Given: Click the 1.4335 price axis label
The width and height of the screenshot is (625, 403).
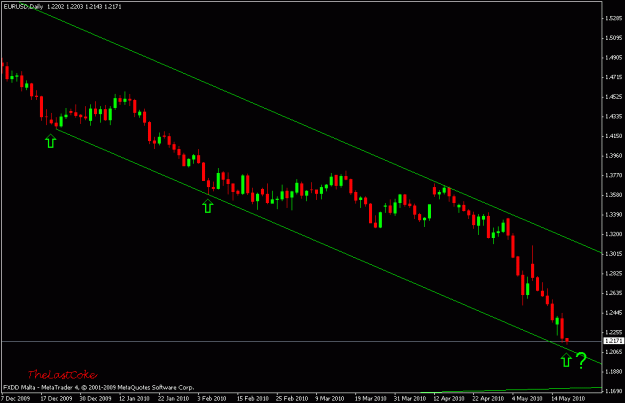Looking at the screenshot, I should pos(613,116).
